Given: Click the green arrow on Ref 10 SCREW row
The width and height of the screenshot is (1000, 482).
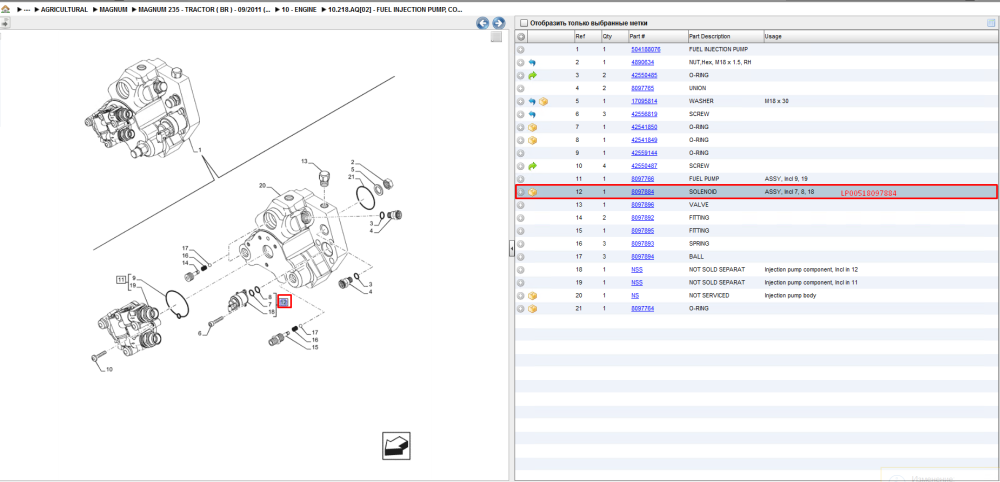Looking at the screenshot, I should 533,166.
